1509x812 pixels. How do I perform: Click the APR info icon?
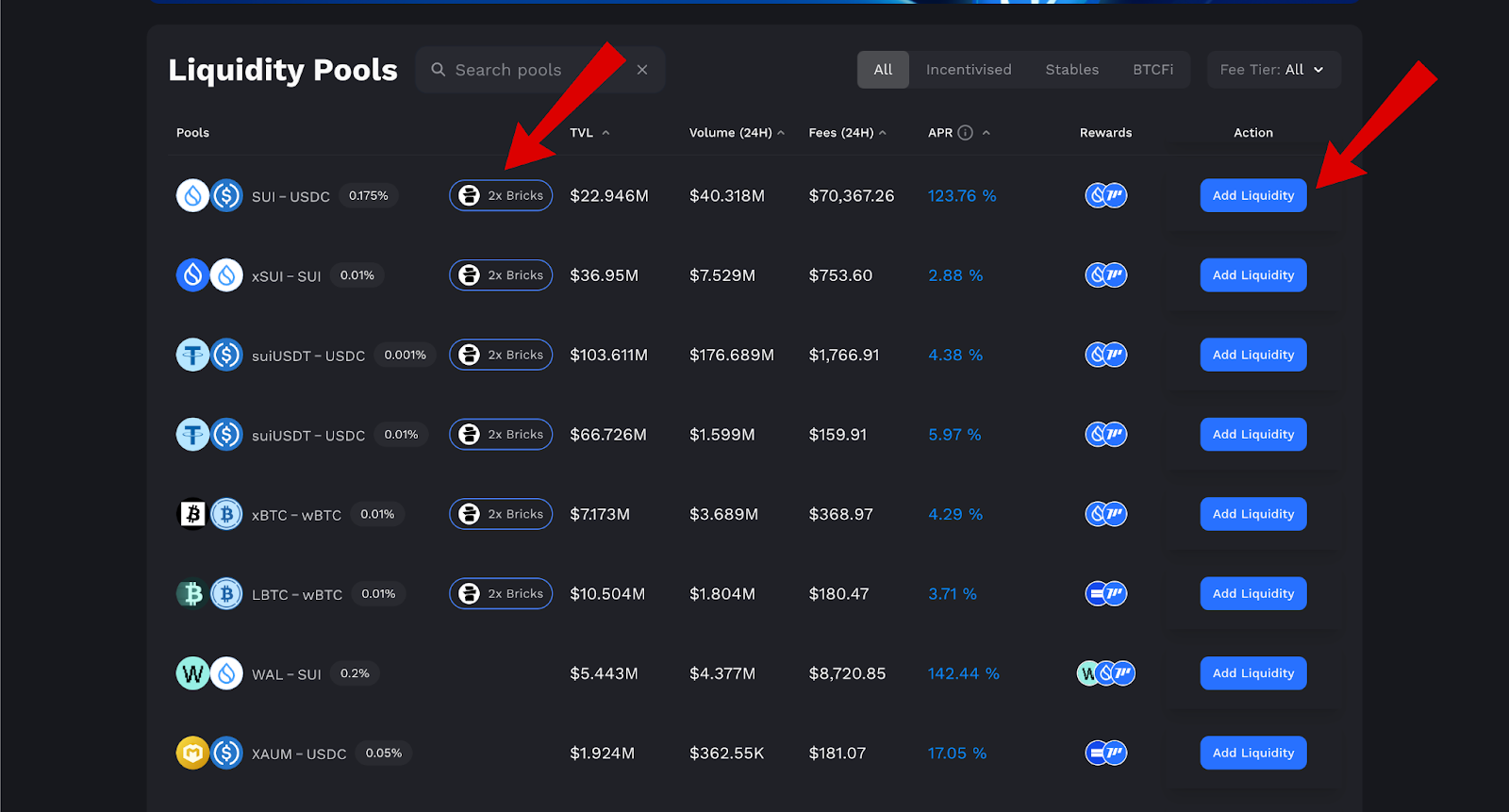965,133
